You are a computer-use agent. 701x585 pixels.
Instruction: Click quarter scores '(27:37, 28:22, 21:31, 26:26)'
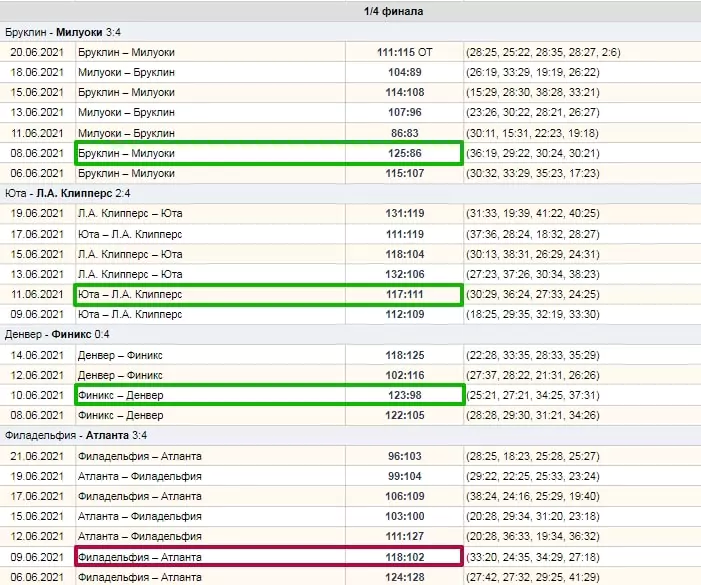click(x=532, y=375)
